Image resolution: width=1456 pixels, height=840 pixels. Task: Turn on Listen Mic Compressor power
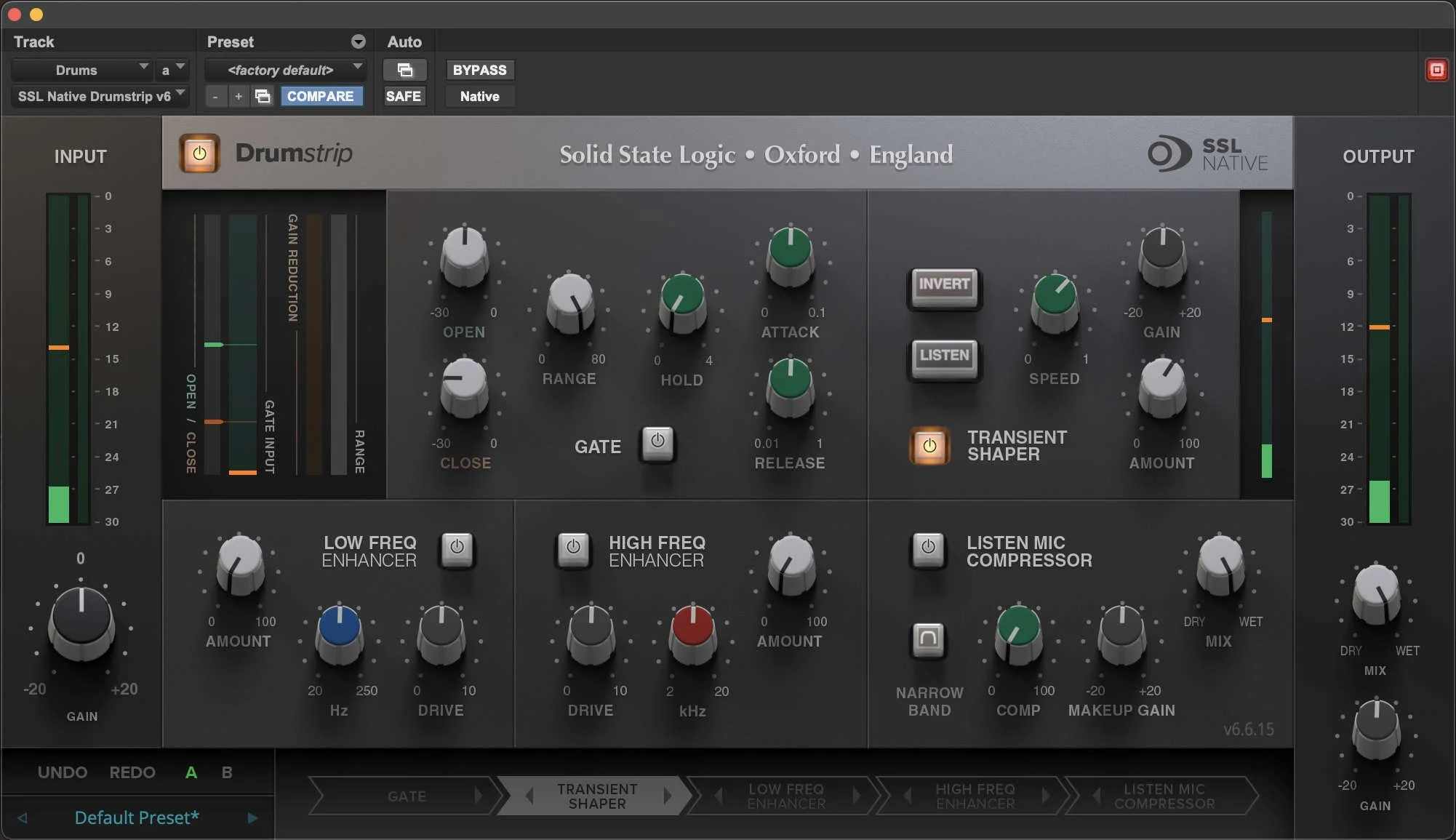928,548
